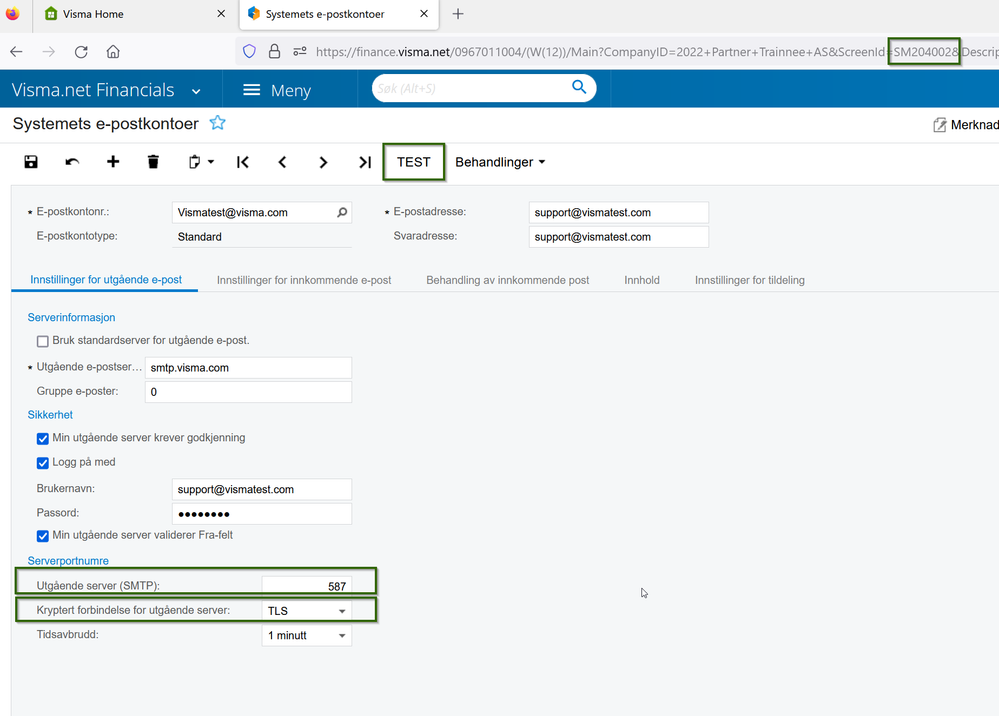The width and height of the screenshot is (999, 716).
Task: Click the E-postadresse input field
Action: tap(619, 212)
